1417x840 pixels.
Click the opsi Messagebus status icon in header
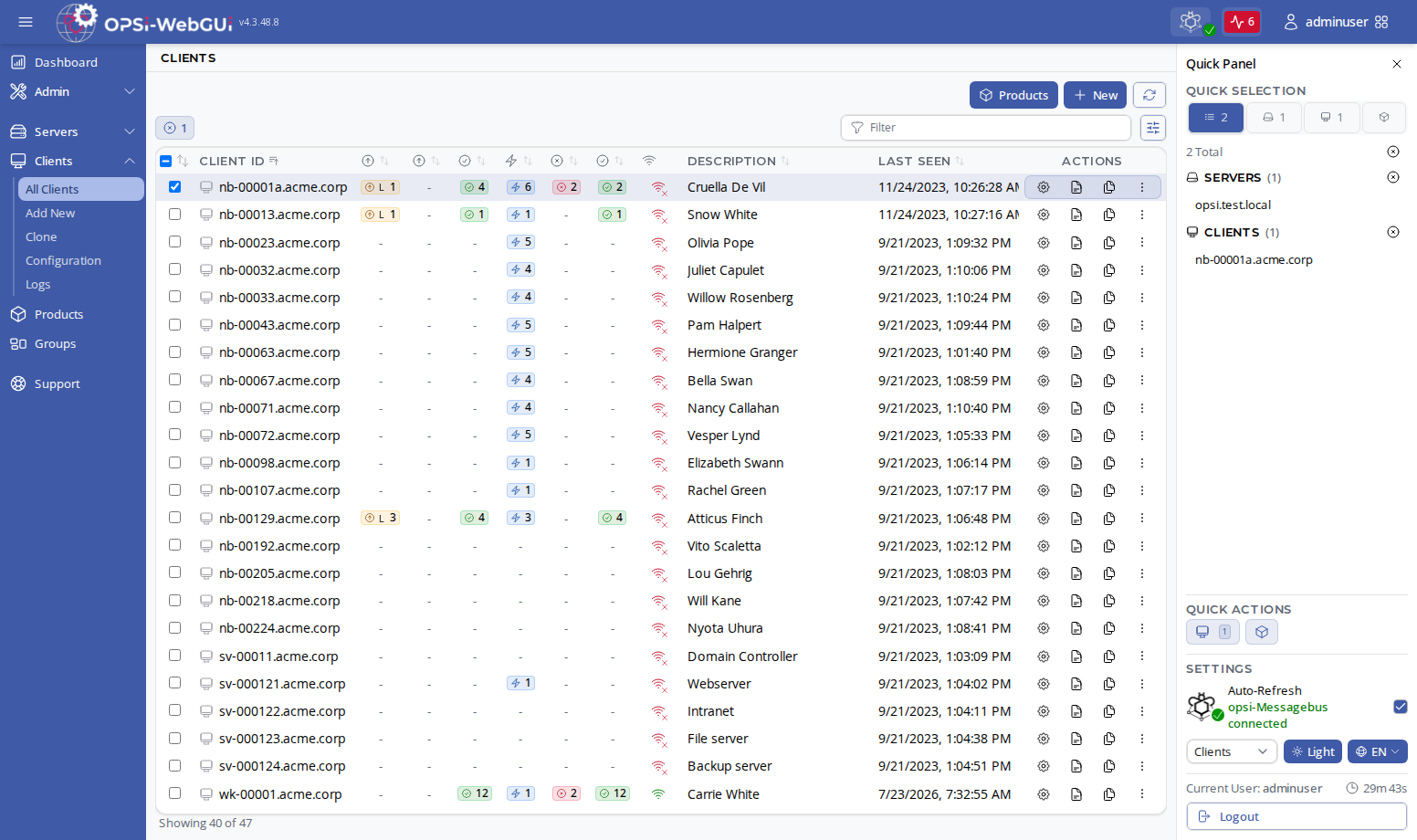[x=1191, y=22]
